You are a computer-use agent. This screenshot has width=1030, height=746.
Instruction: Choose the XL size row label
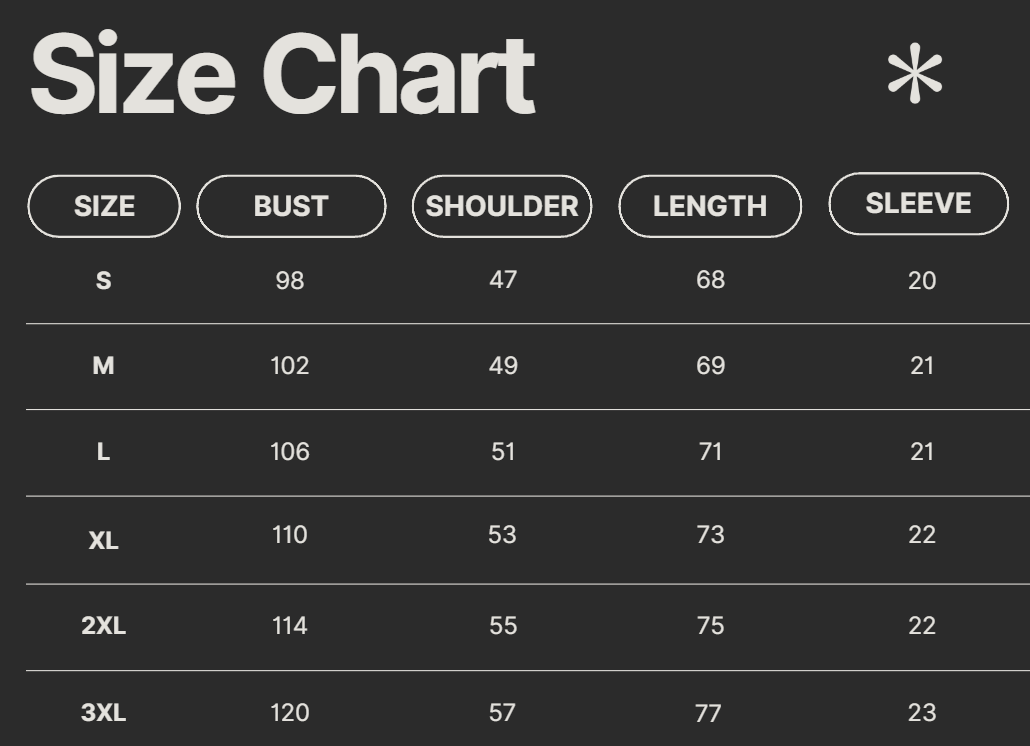click(x=103, y=541)
